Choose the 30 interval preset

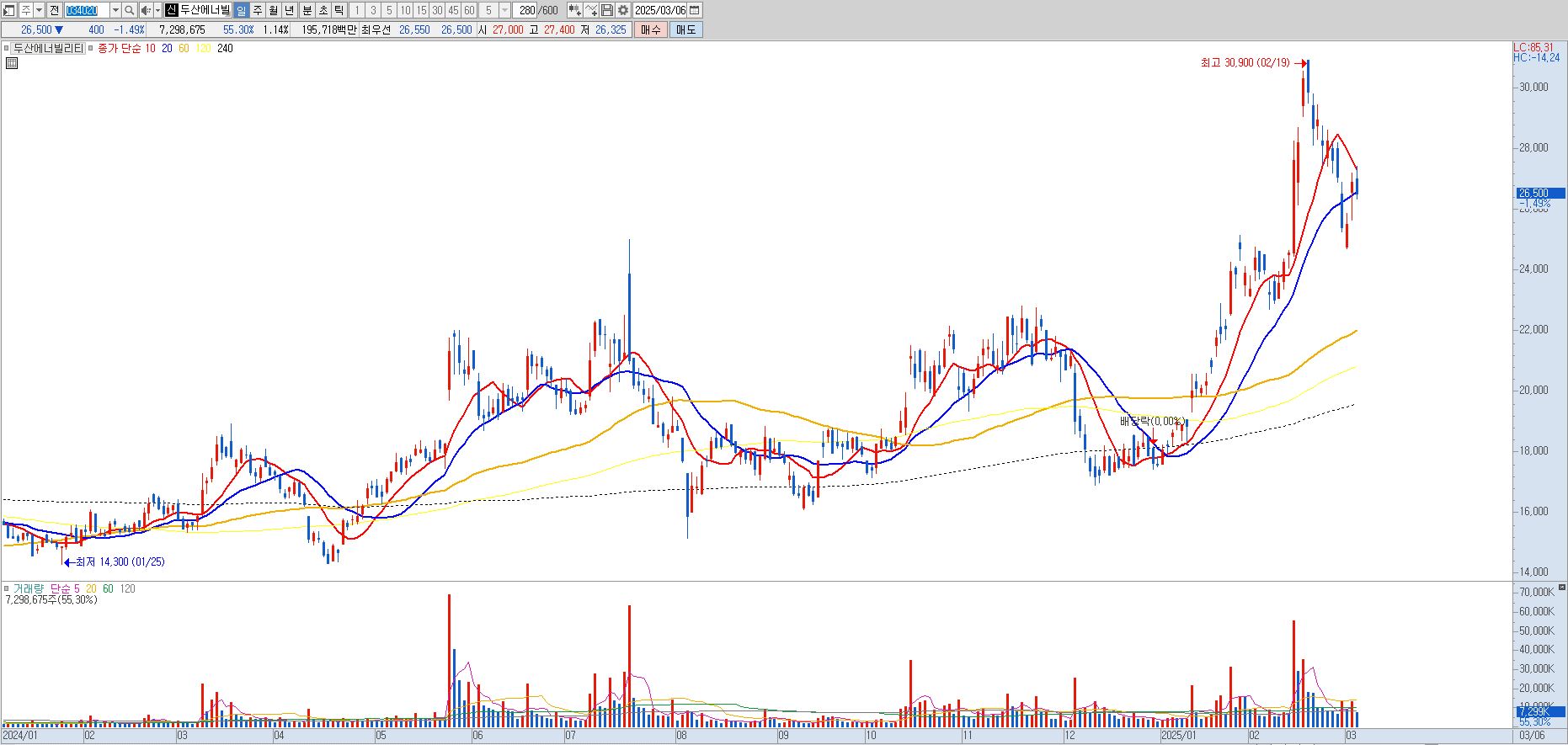click(437, 10)
